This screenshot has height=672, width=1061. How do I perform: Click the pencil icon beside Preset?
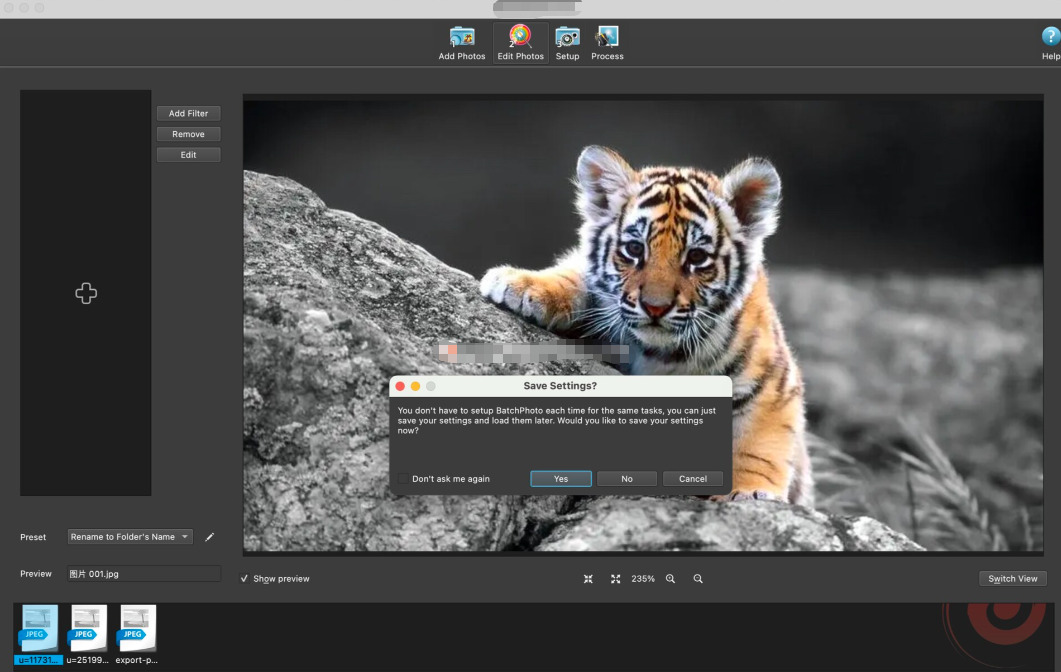point(210,537)
